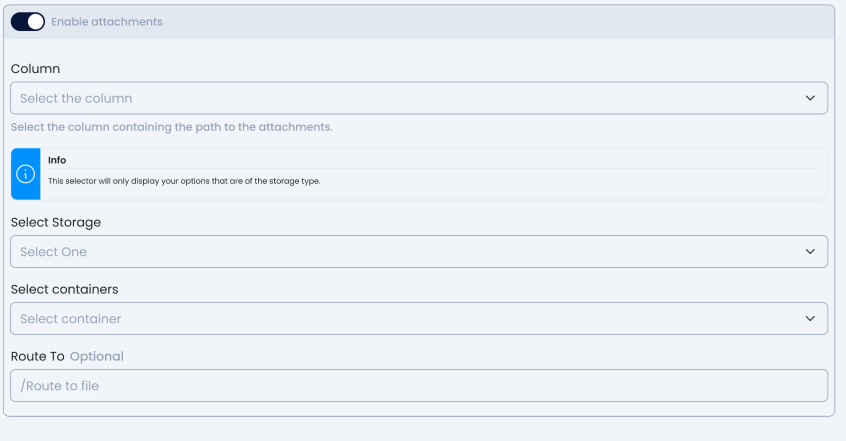Viewport: 846px width, 441px height.
Task: Click the 'Column' field label
Action: [x=35, y=69]
